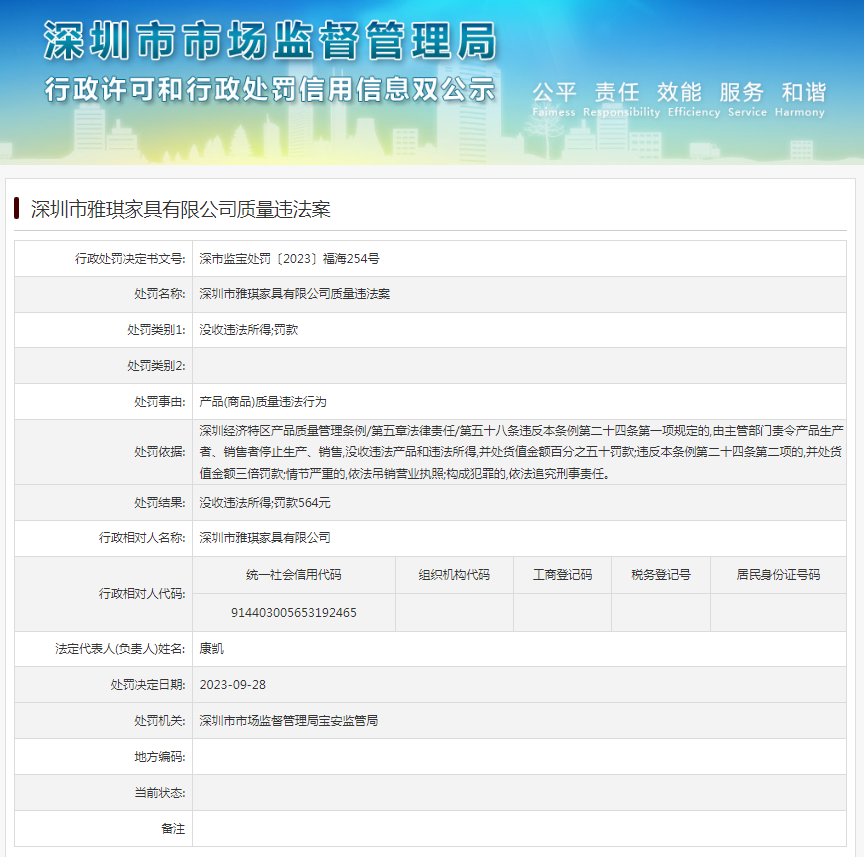Click the 行政相对人名称 company name value

pos(265,537)
